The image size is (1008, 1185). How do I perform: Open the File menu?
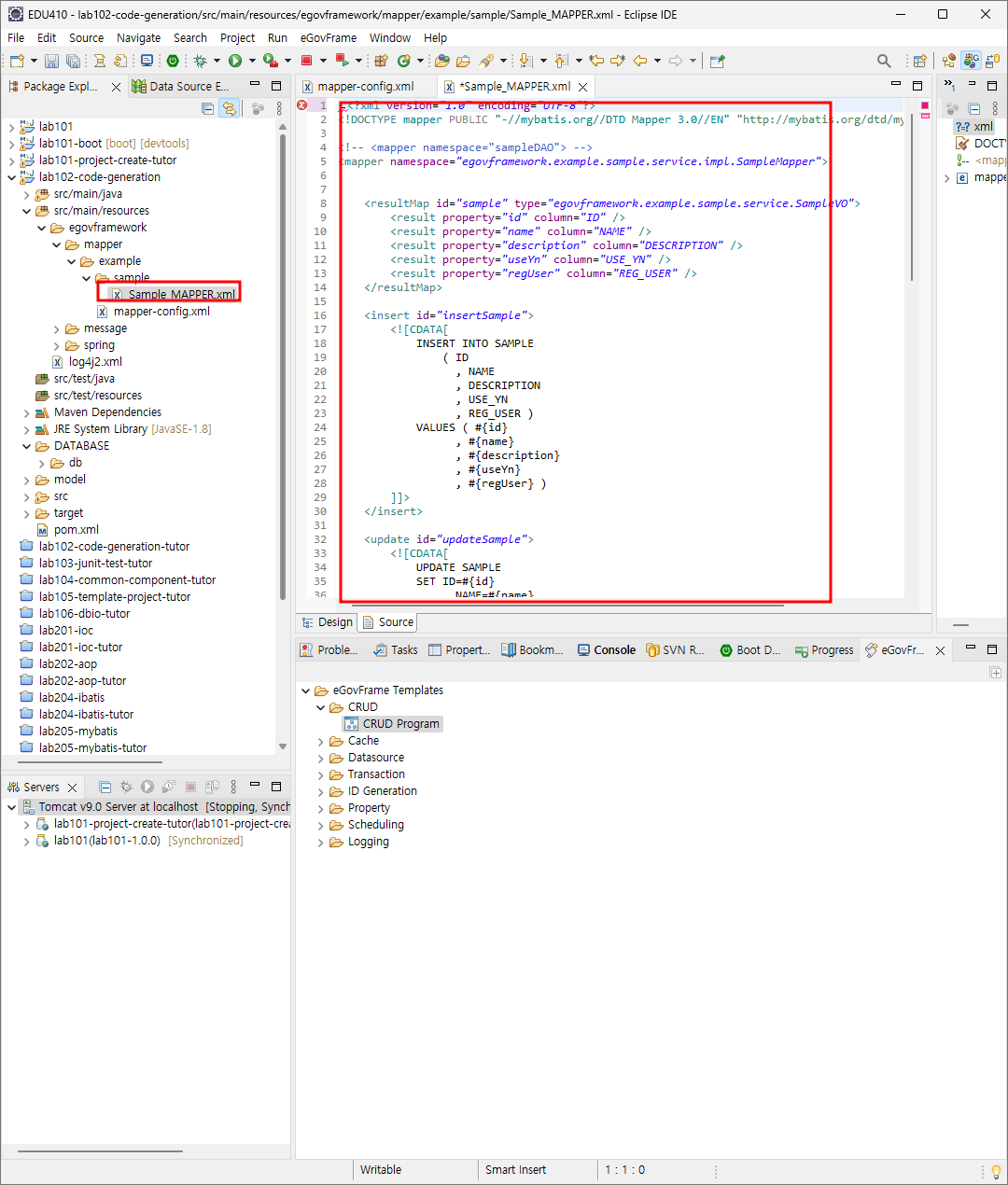(16, 37)
